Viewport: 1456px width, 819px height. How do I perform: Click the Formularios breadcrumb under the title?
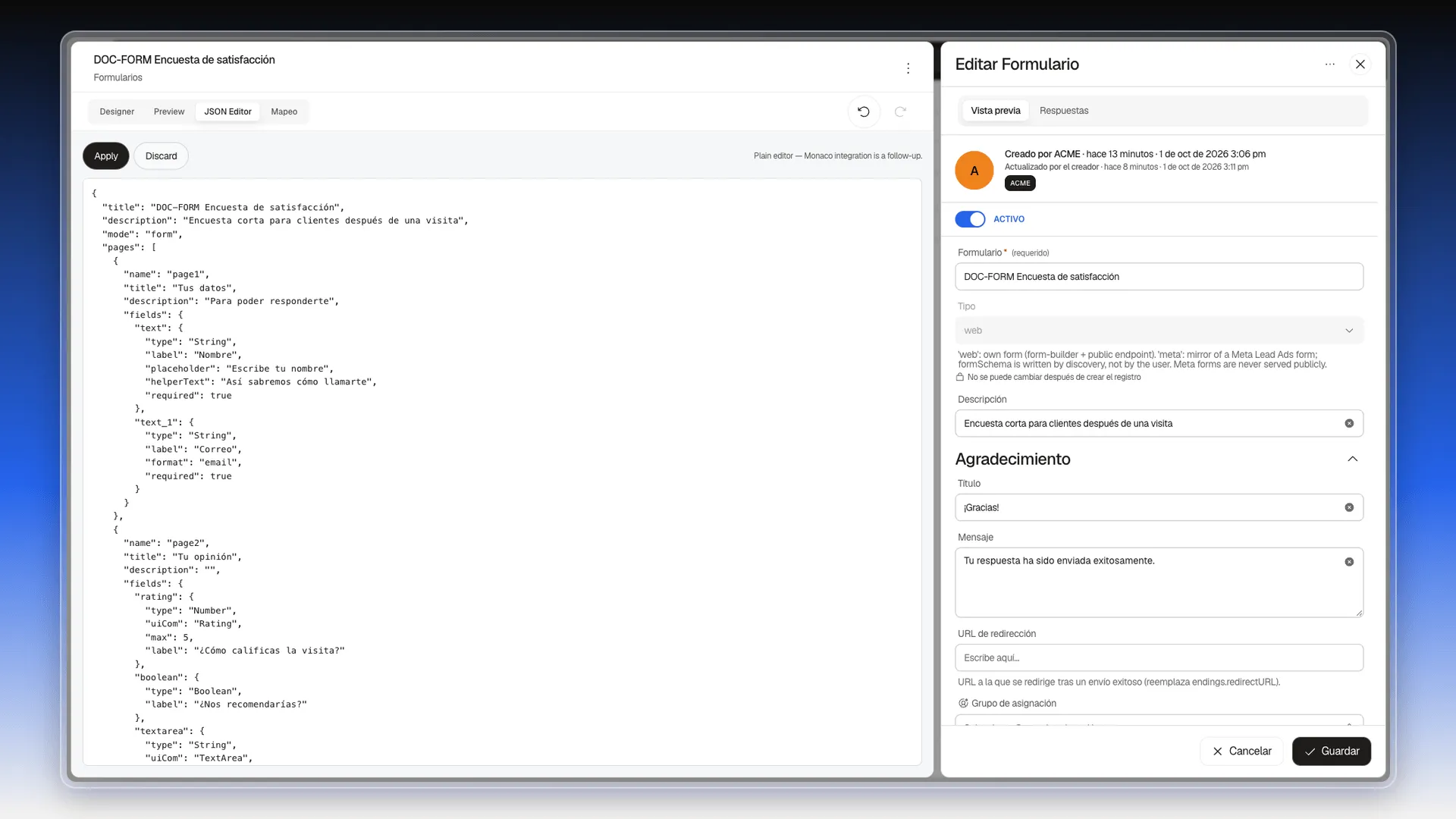point(118,78)
